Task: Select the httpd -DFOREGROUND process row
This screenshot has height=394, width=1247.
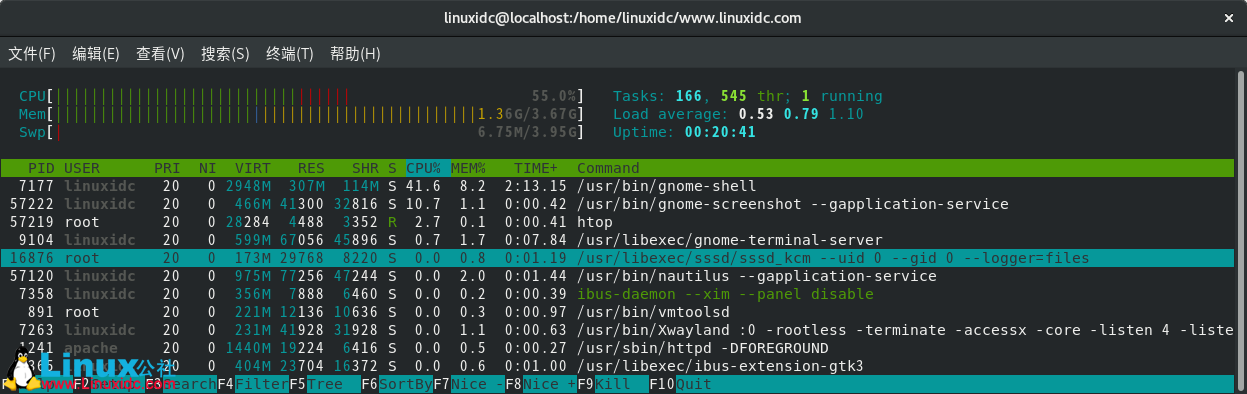Action: tap(618, 348)
